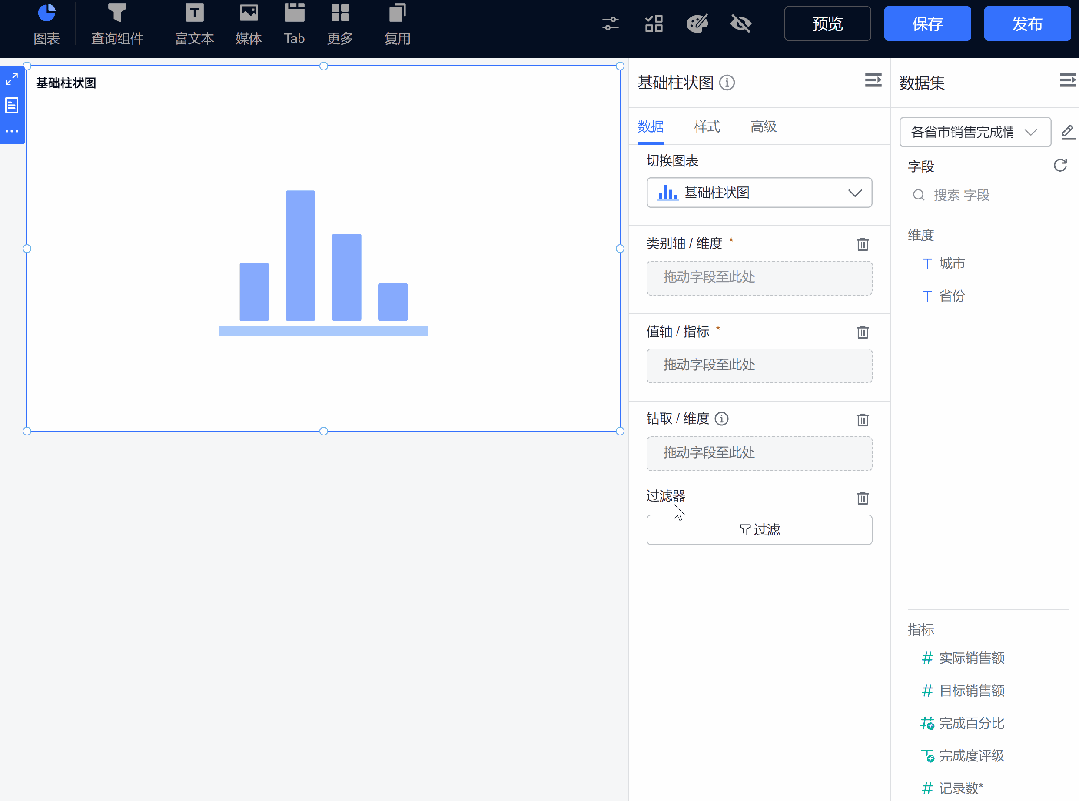The image size is (1079, 801).
Task: Click the 发布 publish button
Action: (x=1027, y=23)
